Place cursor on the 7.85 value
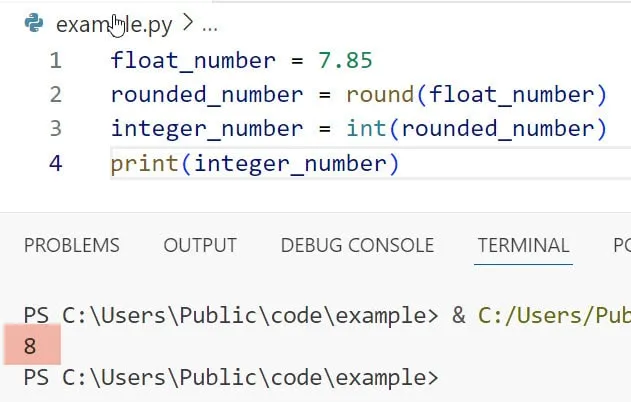This screenshot has width=631, height=402. coord(345,60)
